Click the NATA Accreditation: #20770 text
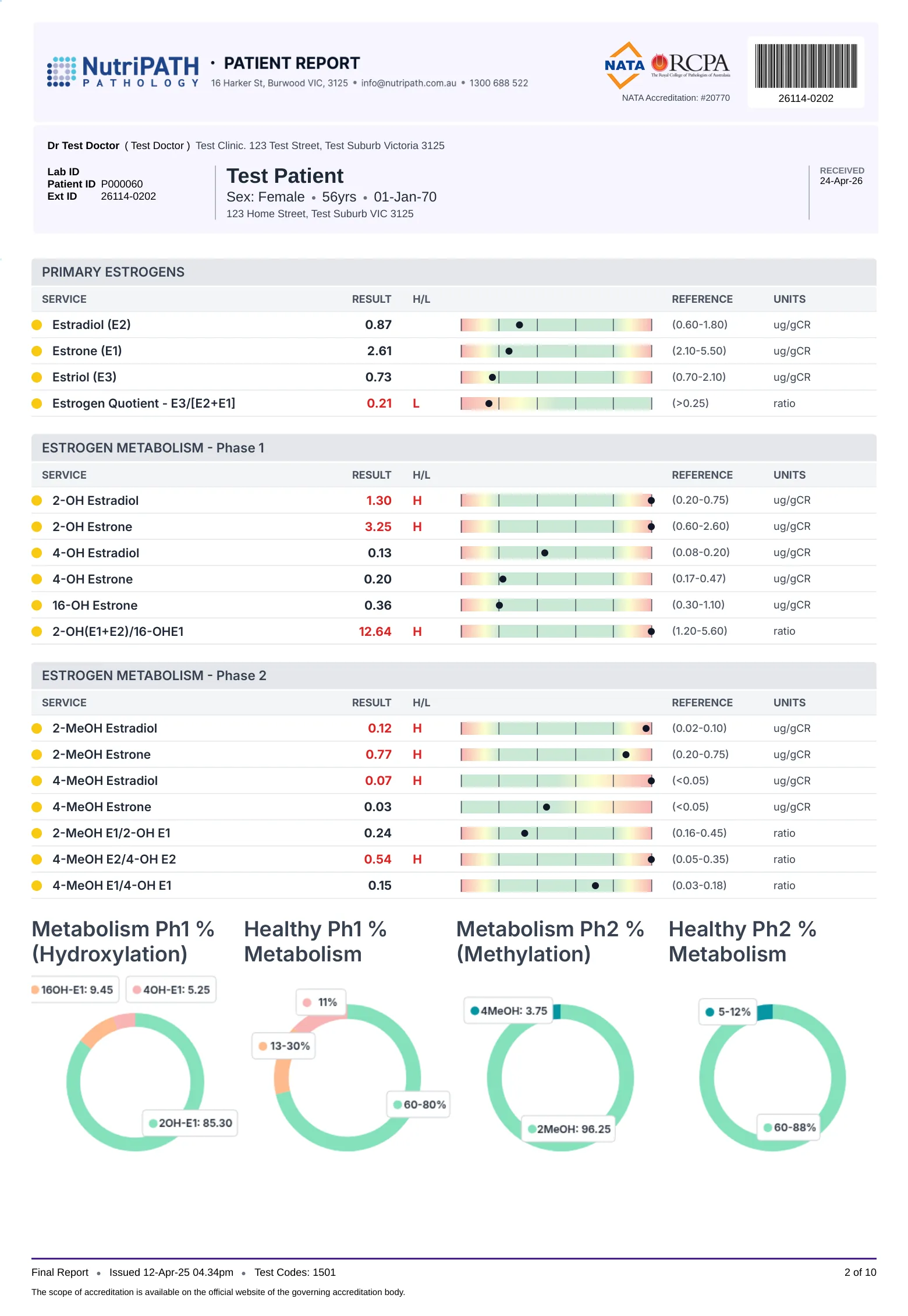Image resolution: width=908 pixels, height=1316 pixels. [676, 98]
